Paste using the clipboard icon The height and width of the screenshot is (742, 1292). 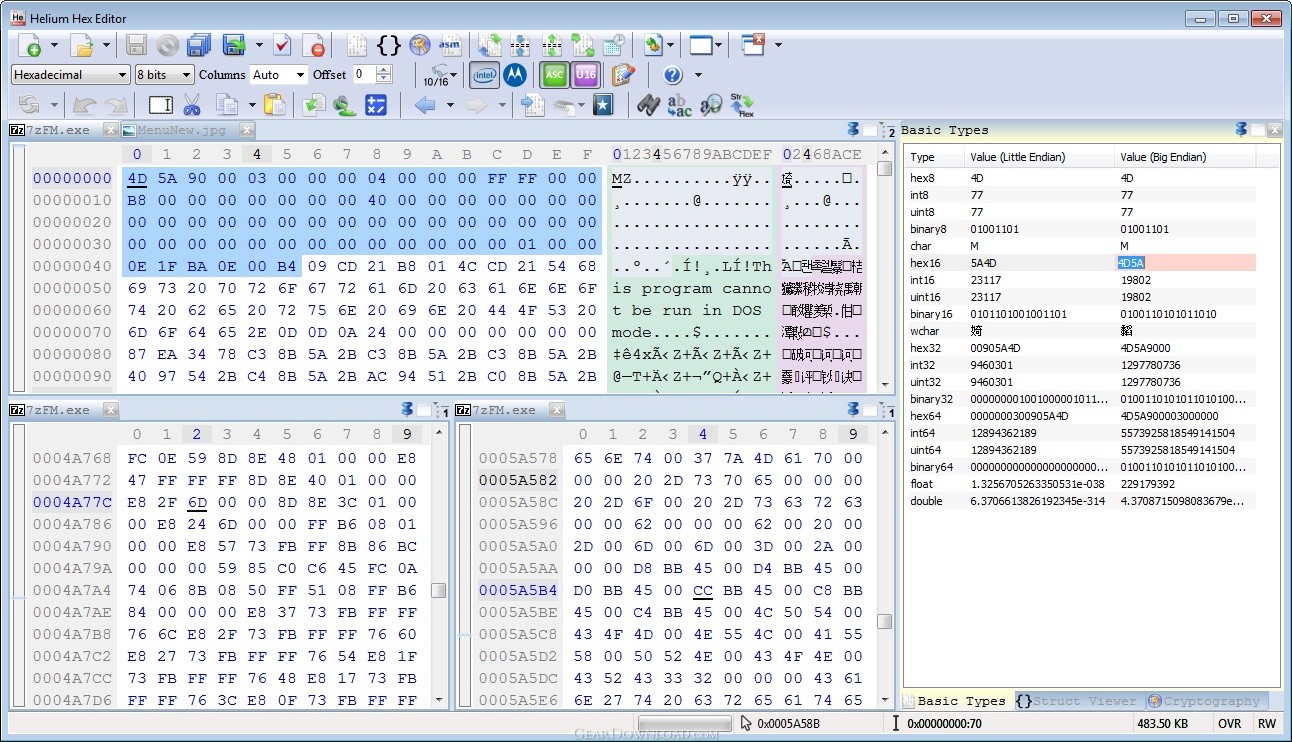(275, 105)
